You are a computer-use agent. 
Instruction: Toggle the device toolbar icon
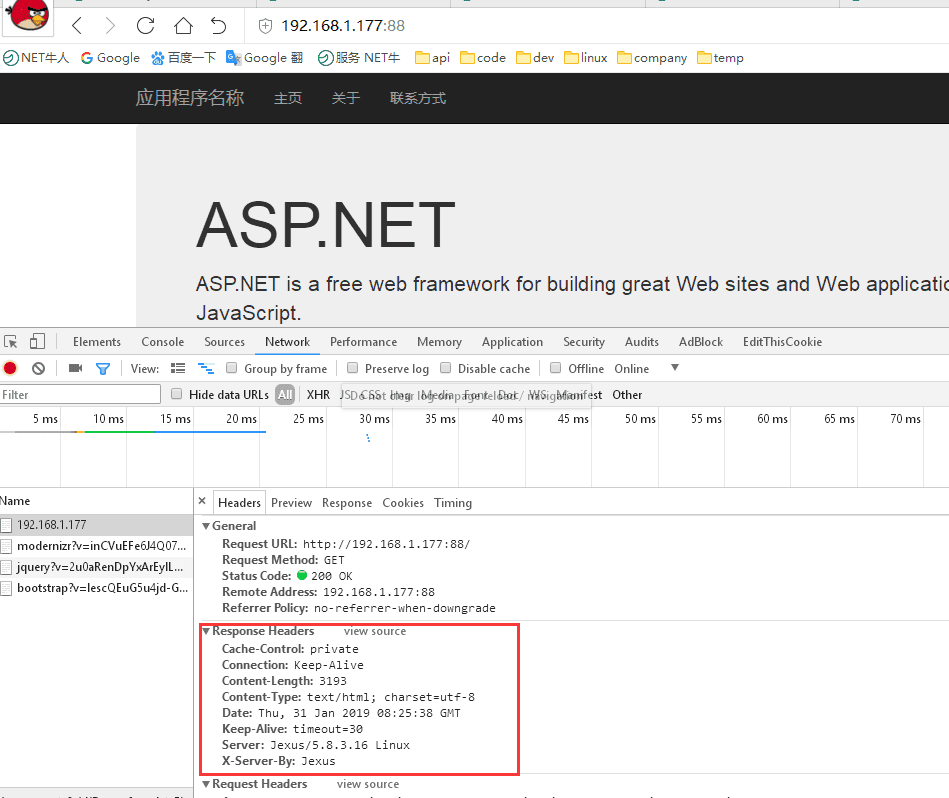coord(37,342)
